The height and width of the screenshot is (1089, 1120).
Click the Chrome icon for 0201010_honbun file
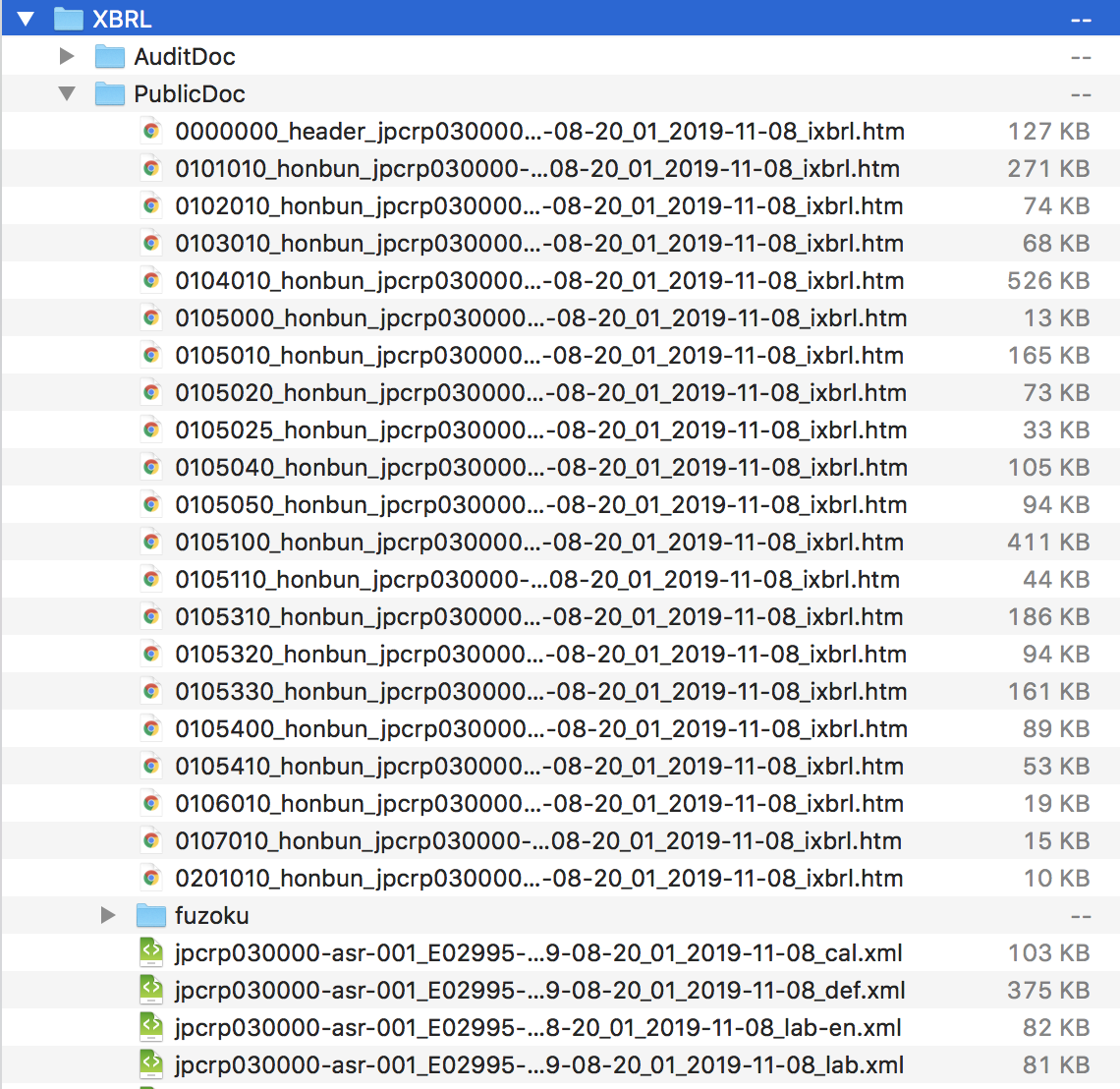[152, 878]
